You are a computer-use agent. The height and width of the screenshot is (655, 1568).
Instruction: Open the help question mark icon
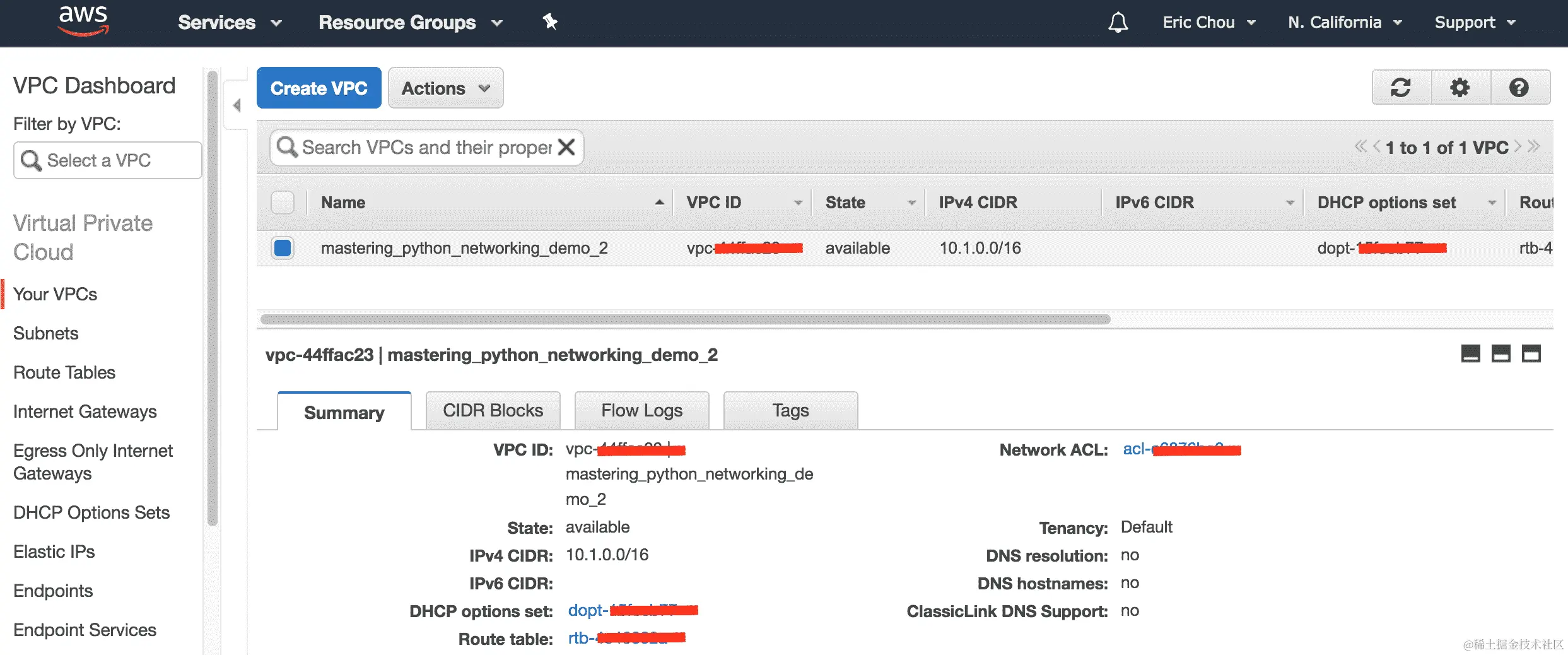click(x=1519, y=88)
